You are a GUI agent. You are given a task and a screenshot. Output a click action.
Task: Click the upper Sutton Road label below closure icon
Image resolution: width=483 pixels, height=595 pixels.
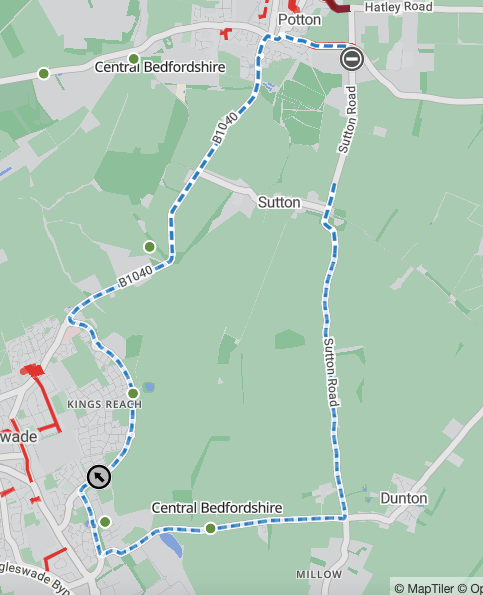348,120
